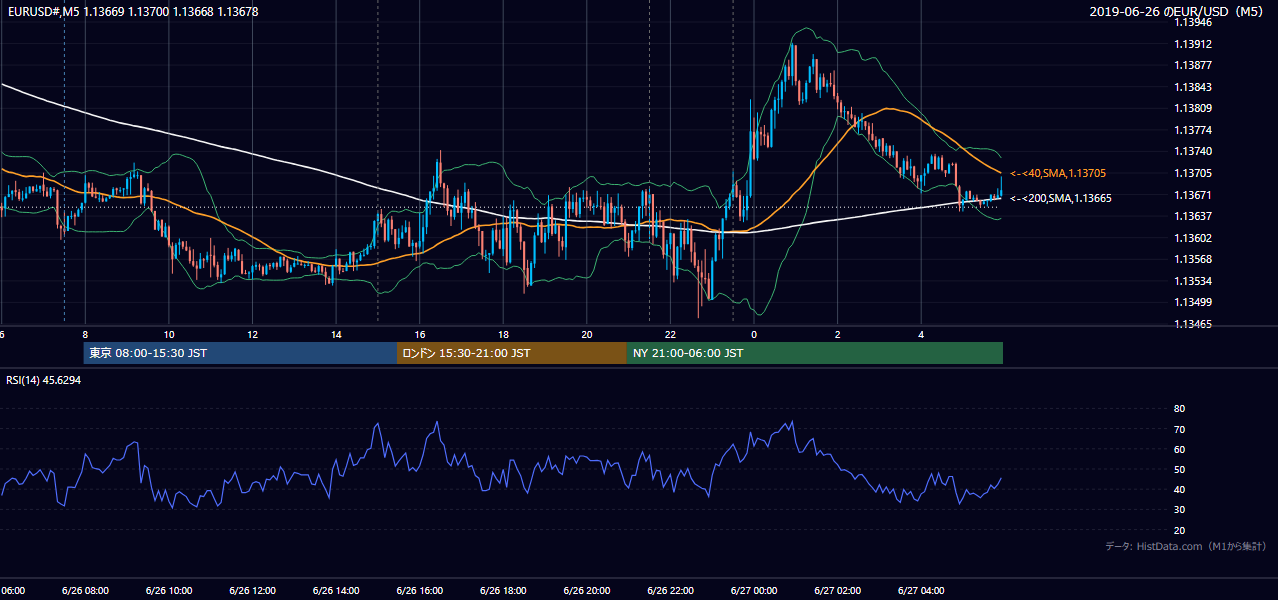
Task: Select price label 1.13877
Action: point(1192,65)
